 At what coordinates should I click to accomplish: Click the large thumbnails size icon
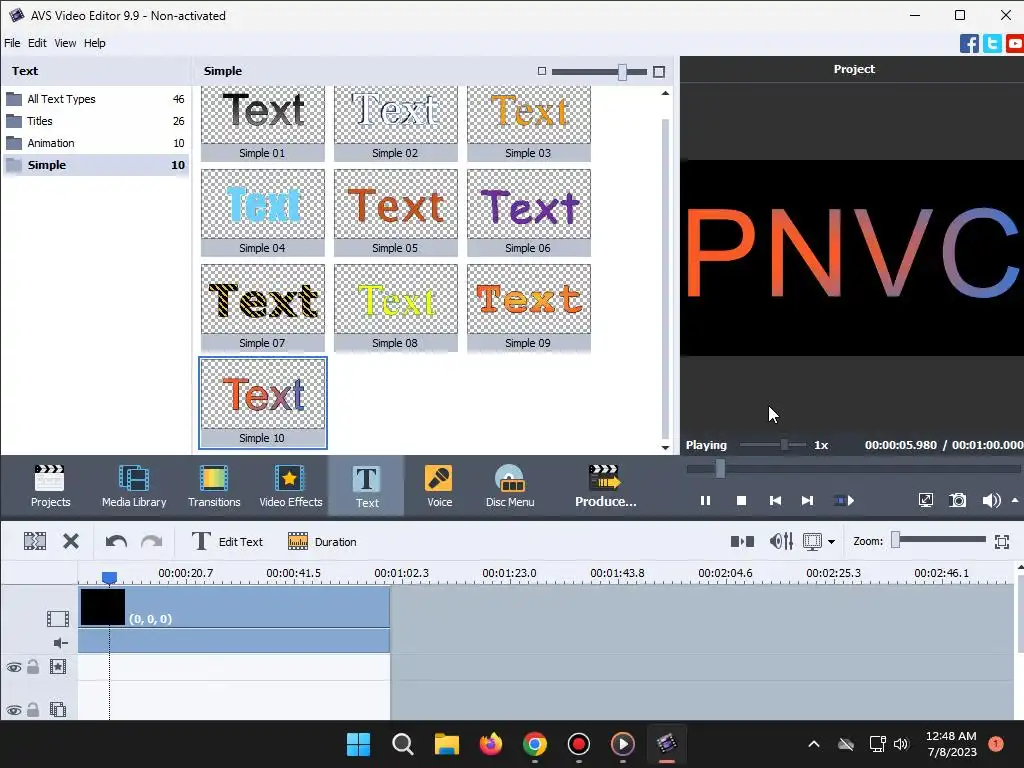(x=659, y=72)
